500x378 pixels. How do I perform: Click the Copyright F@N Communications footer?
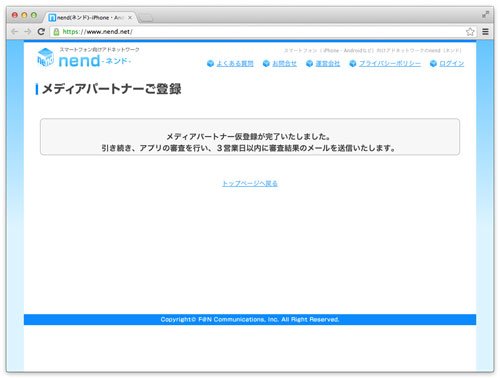[250, 319]
